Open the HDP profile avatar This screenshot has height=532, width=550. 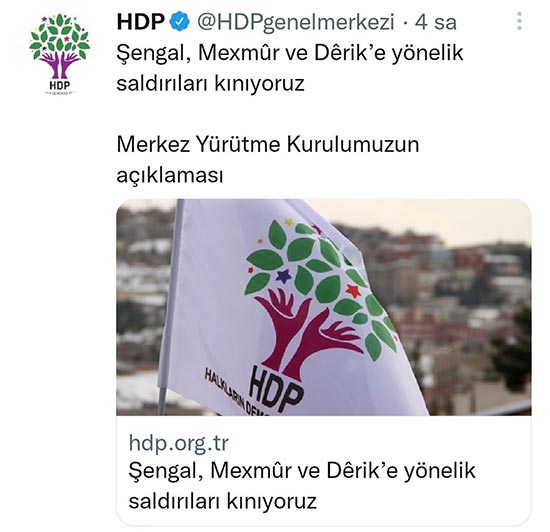60,54
